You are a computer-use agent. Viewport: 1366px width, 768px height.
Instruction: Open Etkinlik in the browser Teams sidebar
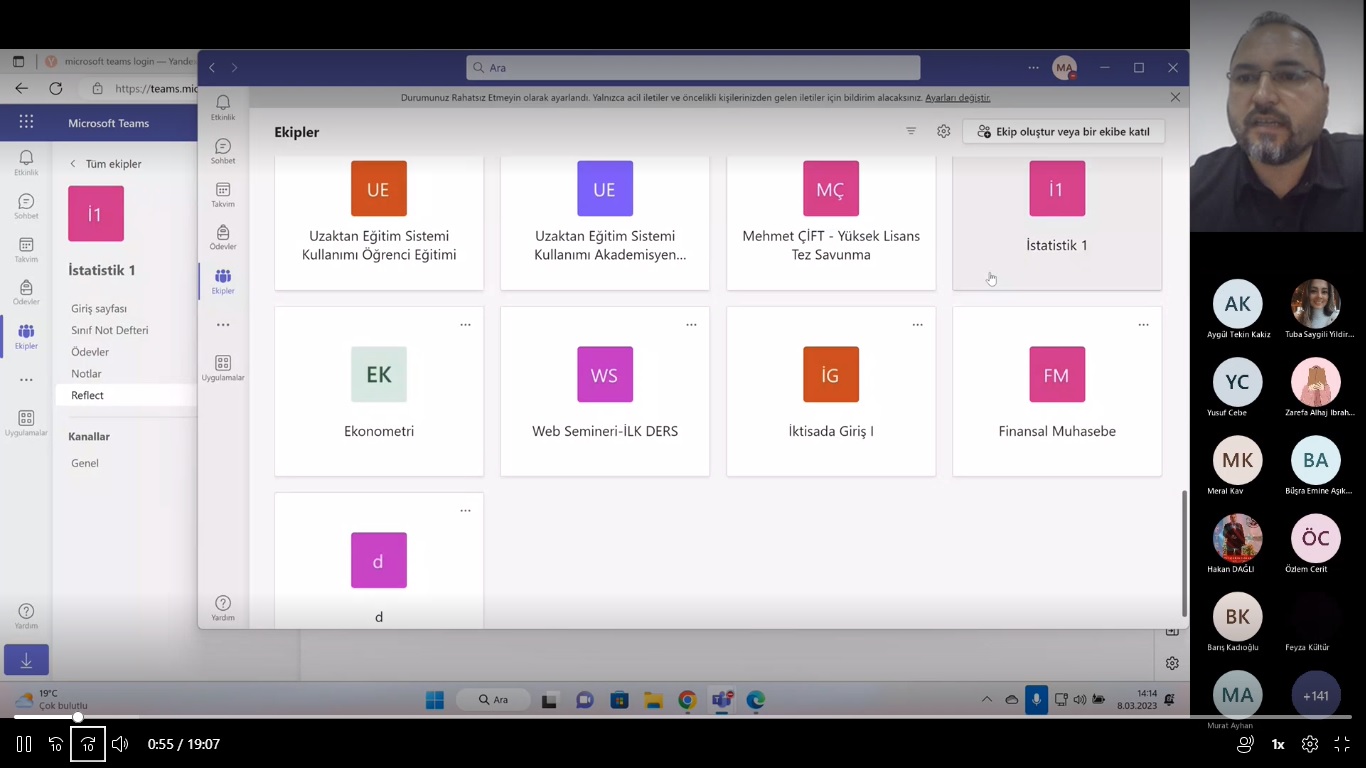click(x=26, y=163)
